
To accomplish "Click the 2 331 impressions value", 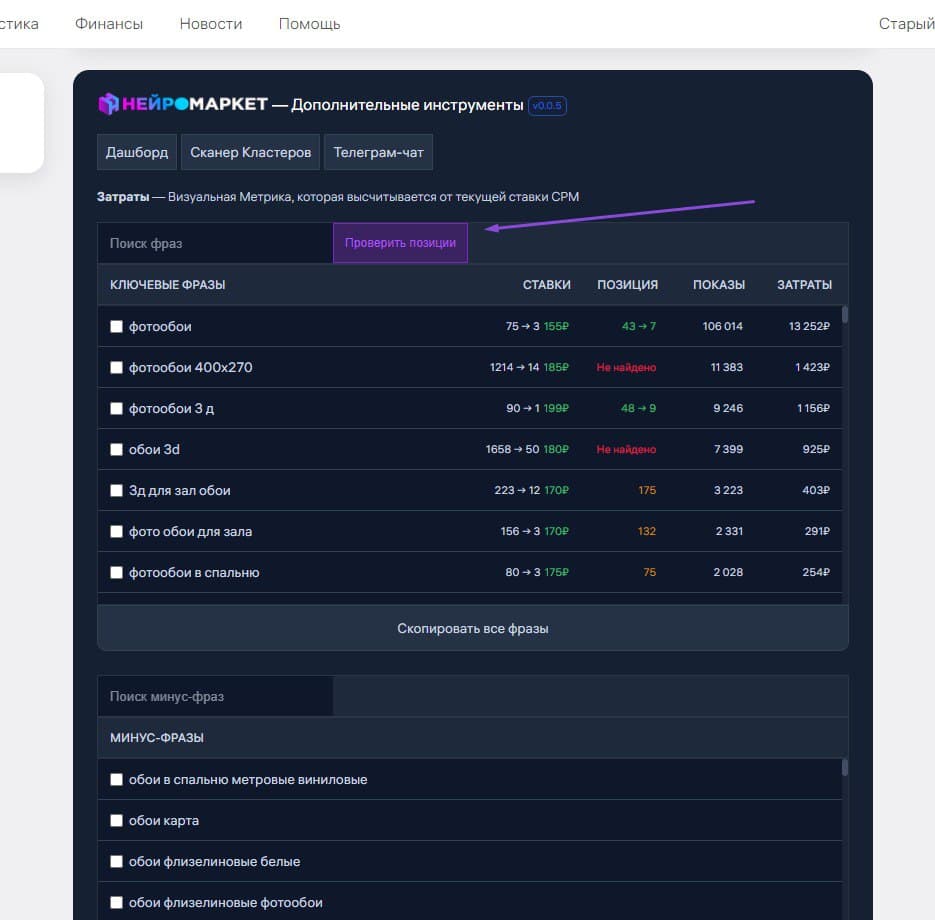I will point(729,531).
